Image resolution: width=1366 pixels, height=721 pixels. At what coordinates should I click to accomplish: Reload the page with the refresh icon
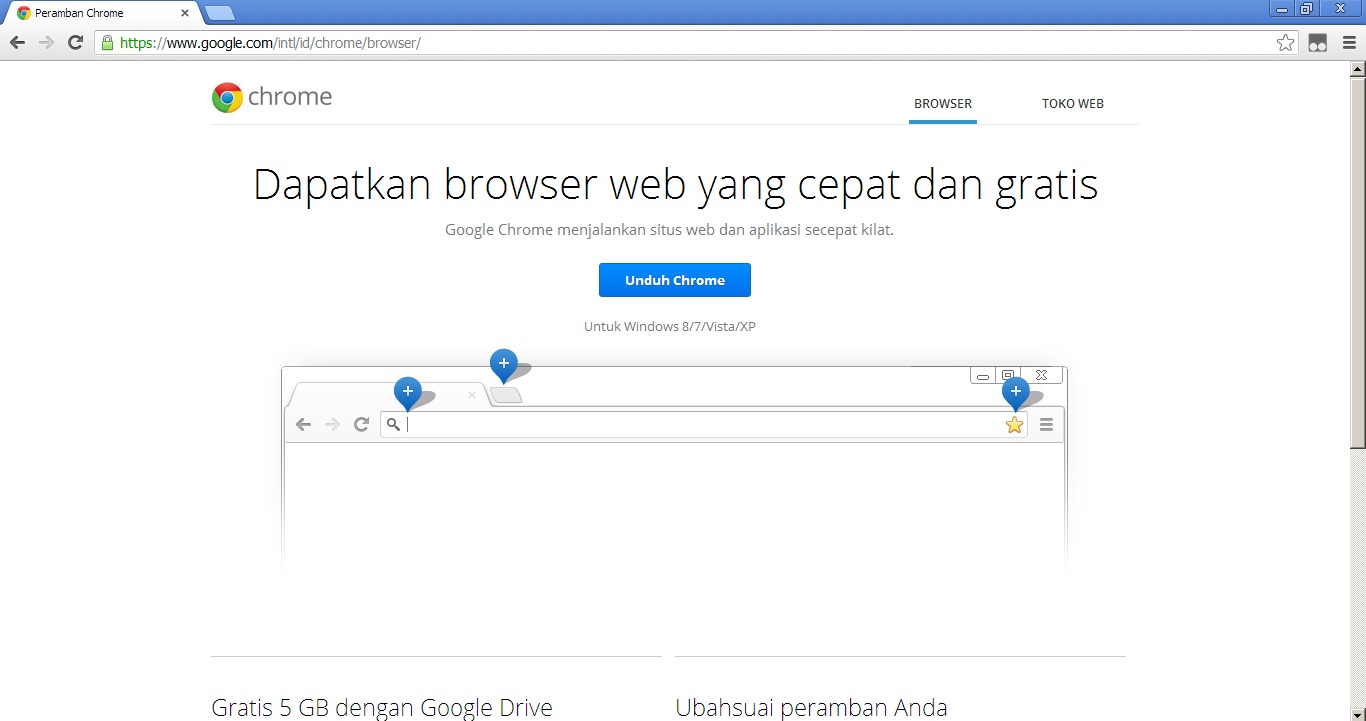coord(75,43)
